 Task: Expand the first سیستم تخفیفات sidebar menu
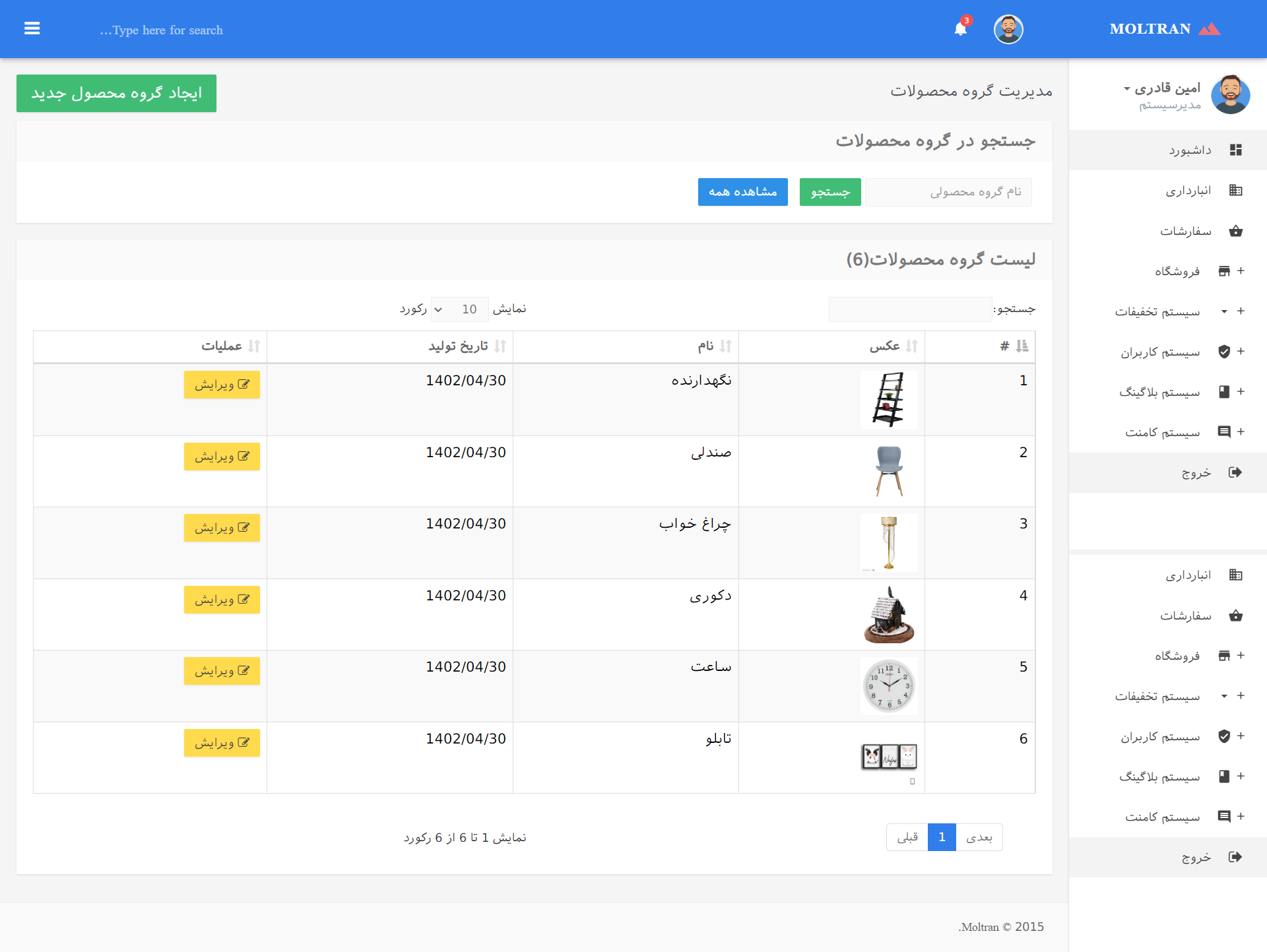click(1157, 311)
